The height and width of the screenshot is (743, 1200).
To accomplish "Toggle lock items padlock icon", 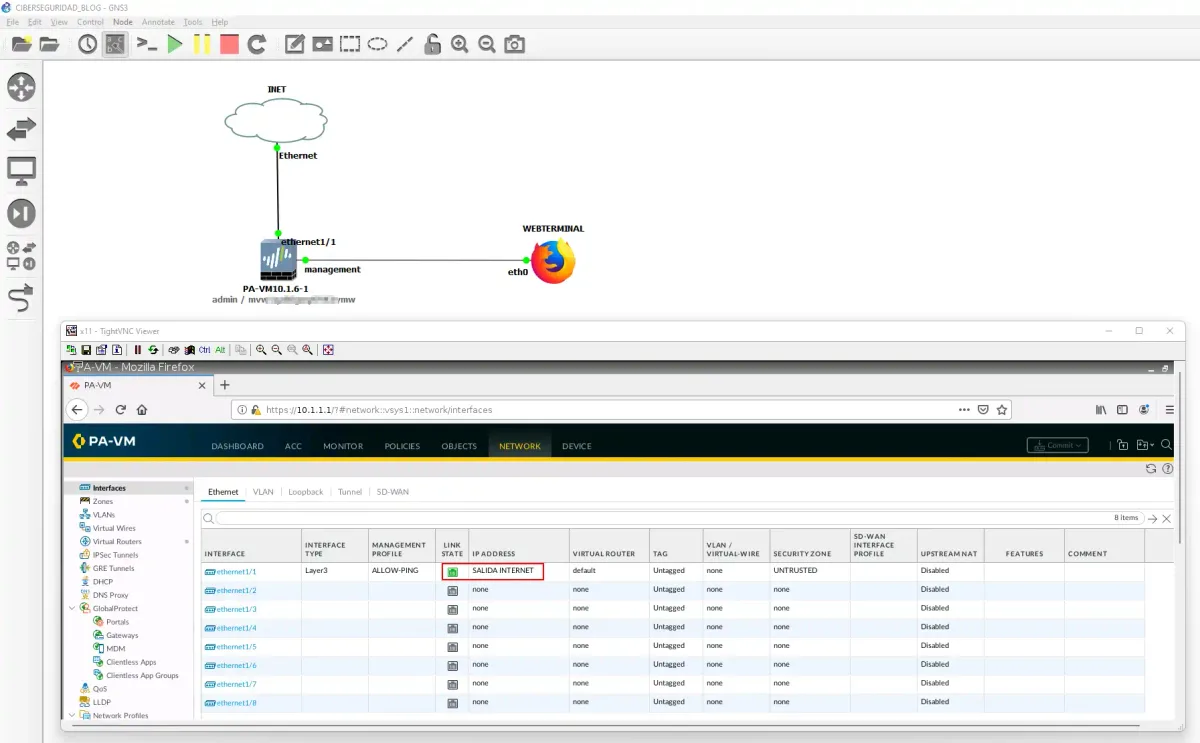I will coord(432,44).
